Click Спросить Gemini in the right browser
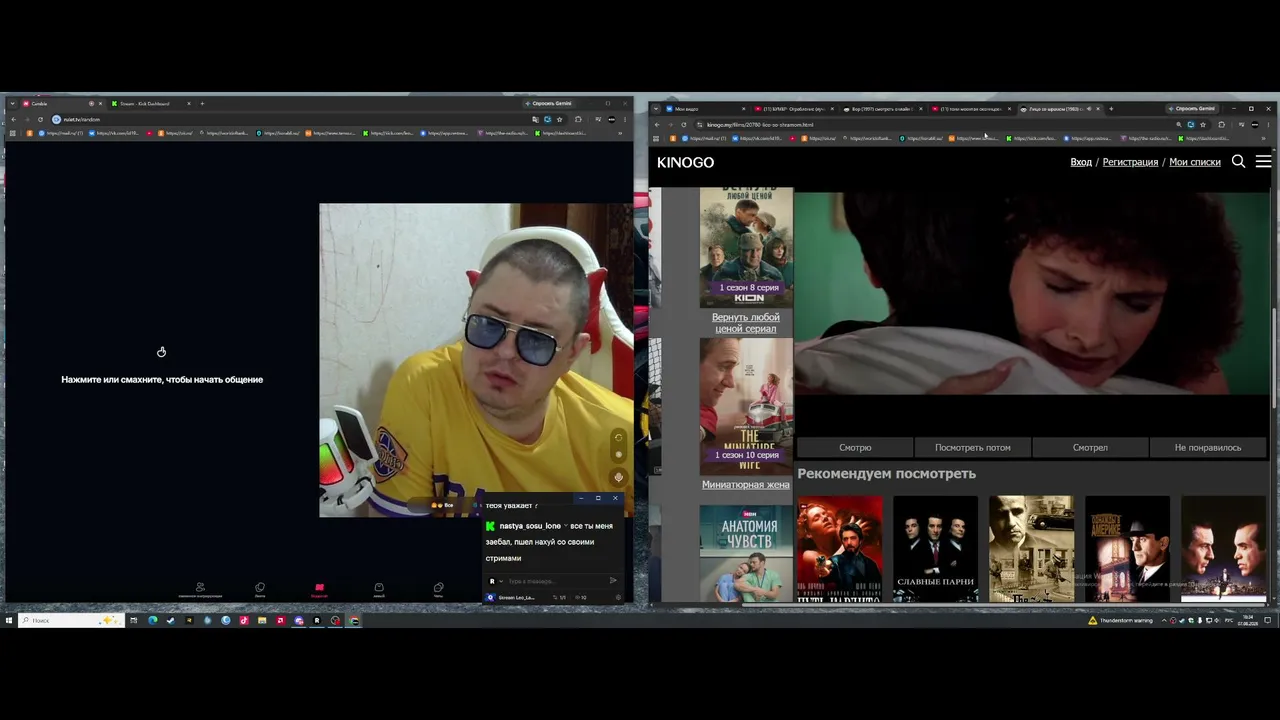1280x720 pixels. tap(1191, 109)
